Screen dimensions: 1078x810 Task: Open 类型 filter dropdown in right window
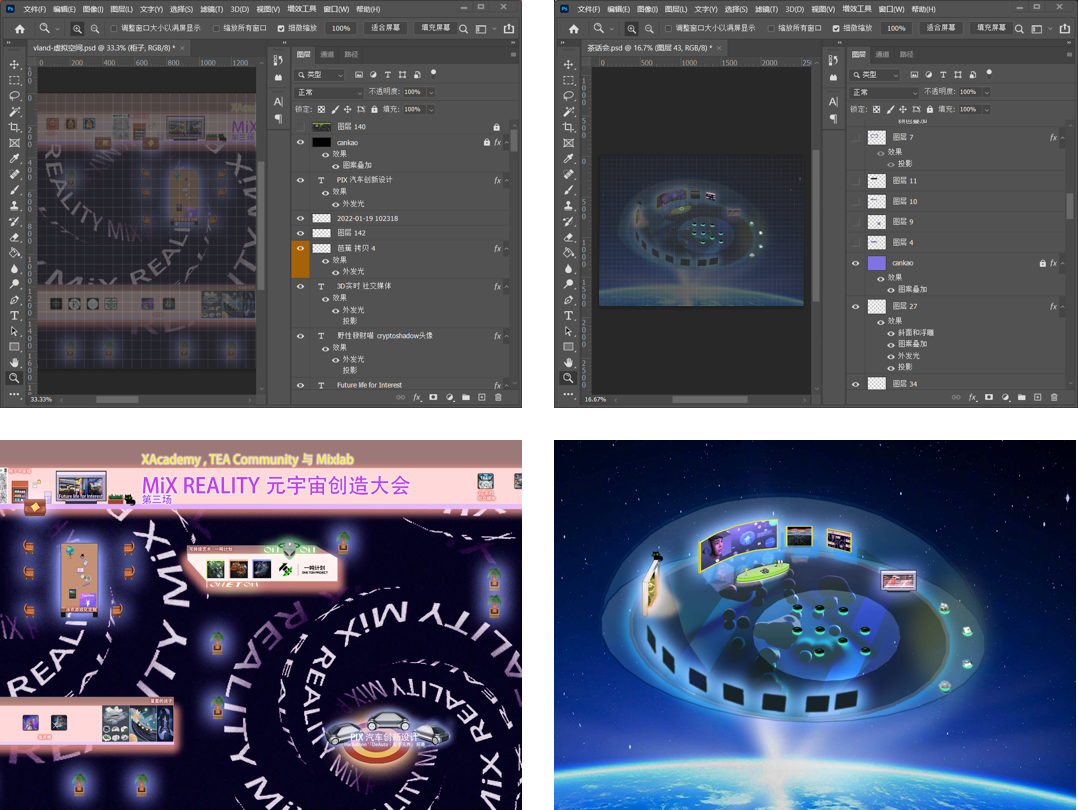(875, 74)
